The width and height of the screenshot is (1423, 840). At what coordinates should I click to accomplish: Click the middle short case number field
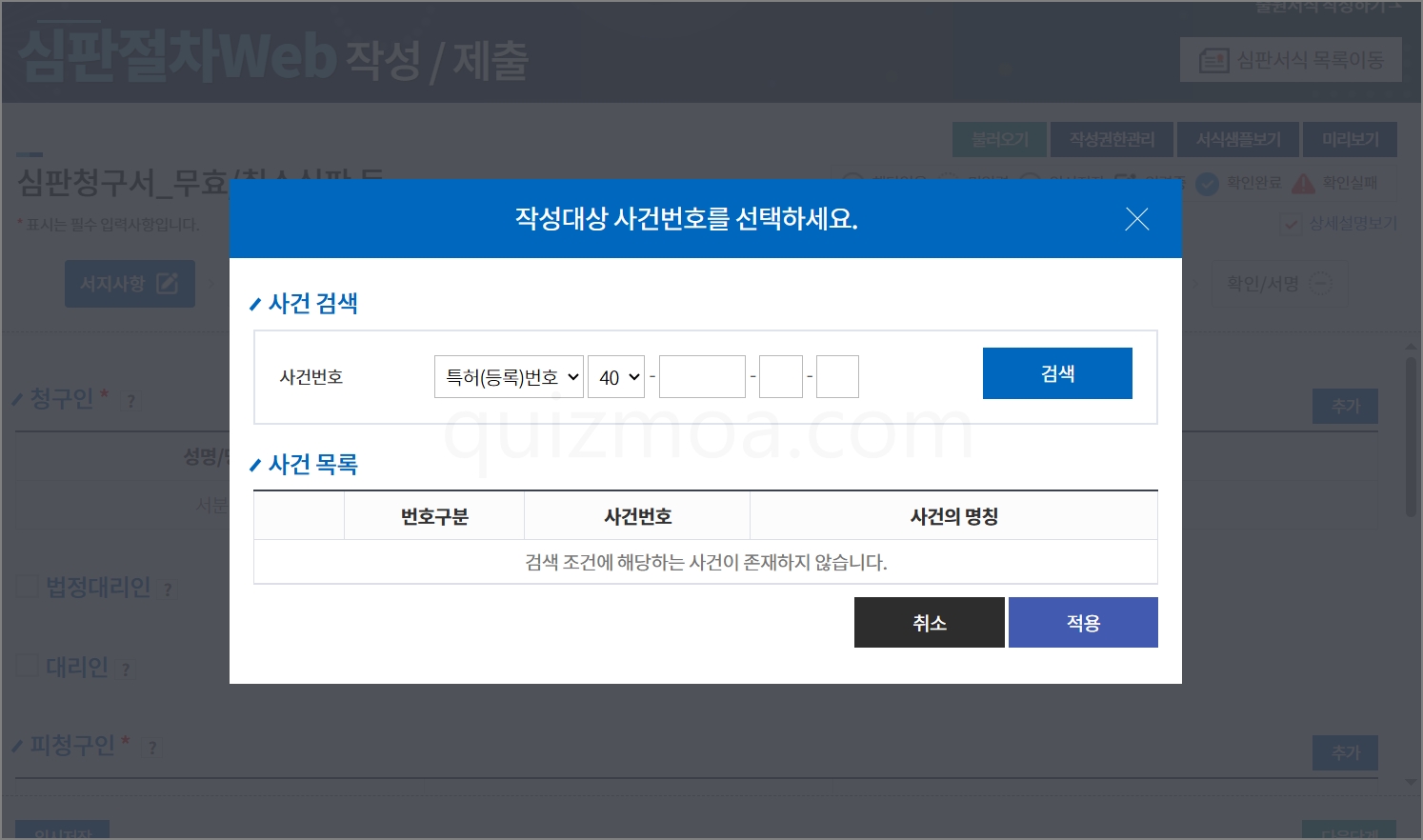781,377
